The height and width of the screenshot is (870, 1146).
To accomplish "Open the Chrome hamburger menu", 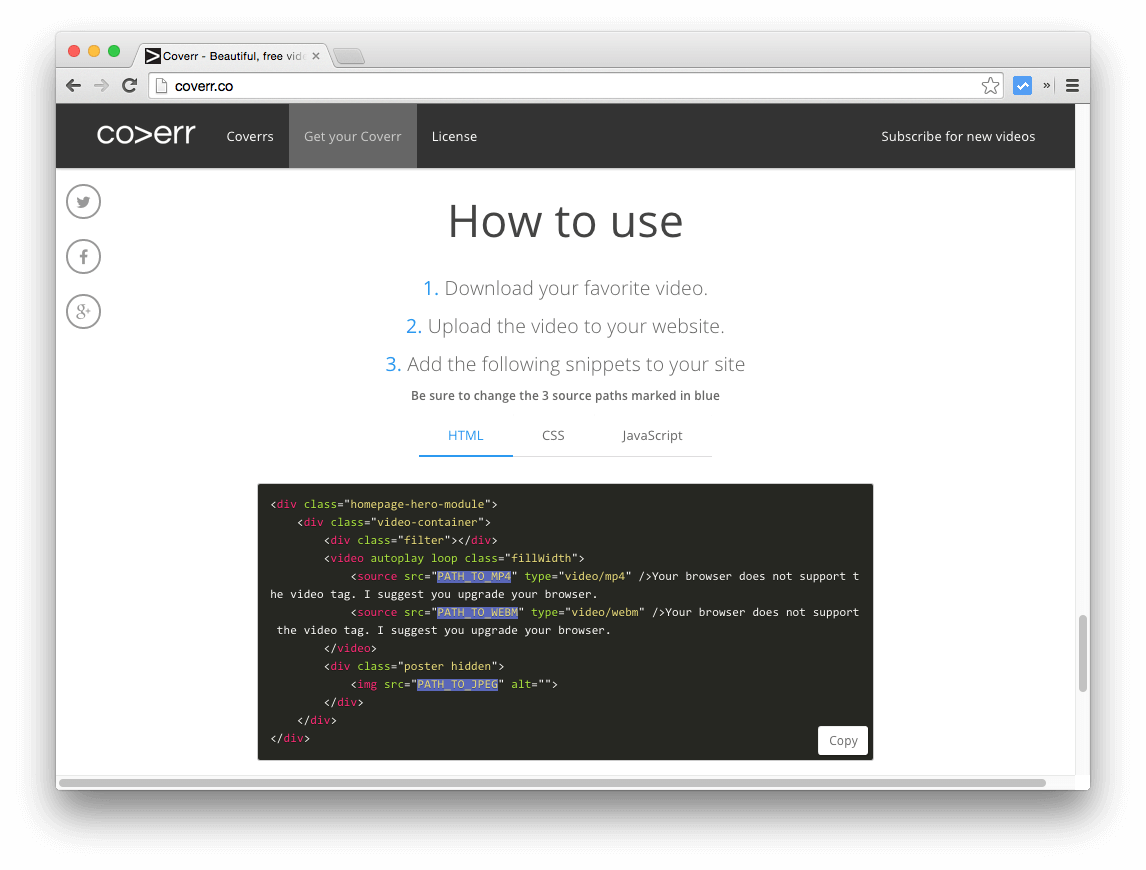I will coord(1072,85).
